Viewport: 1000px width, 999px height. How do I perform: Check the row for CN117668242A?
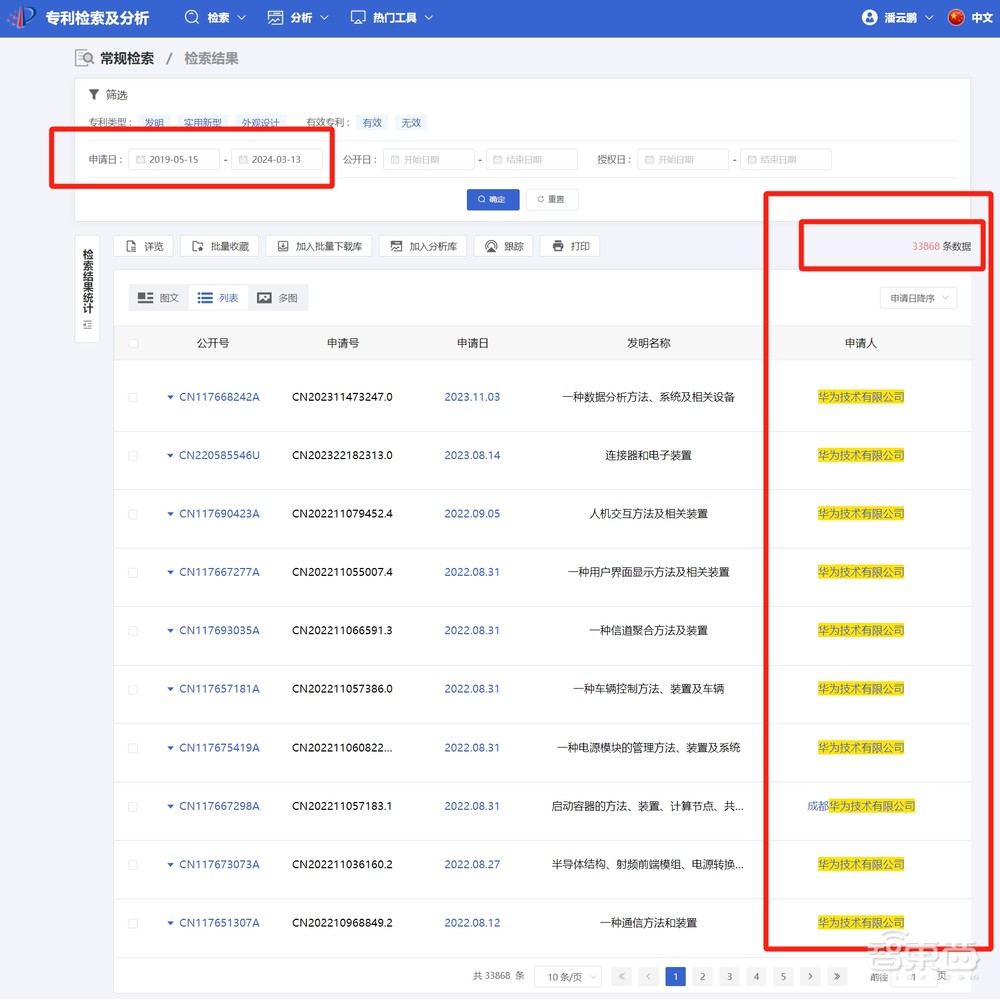[134, 397]
